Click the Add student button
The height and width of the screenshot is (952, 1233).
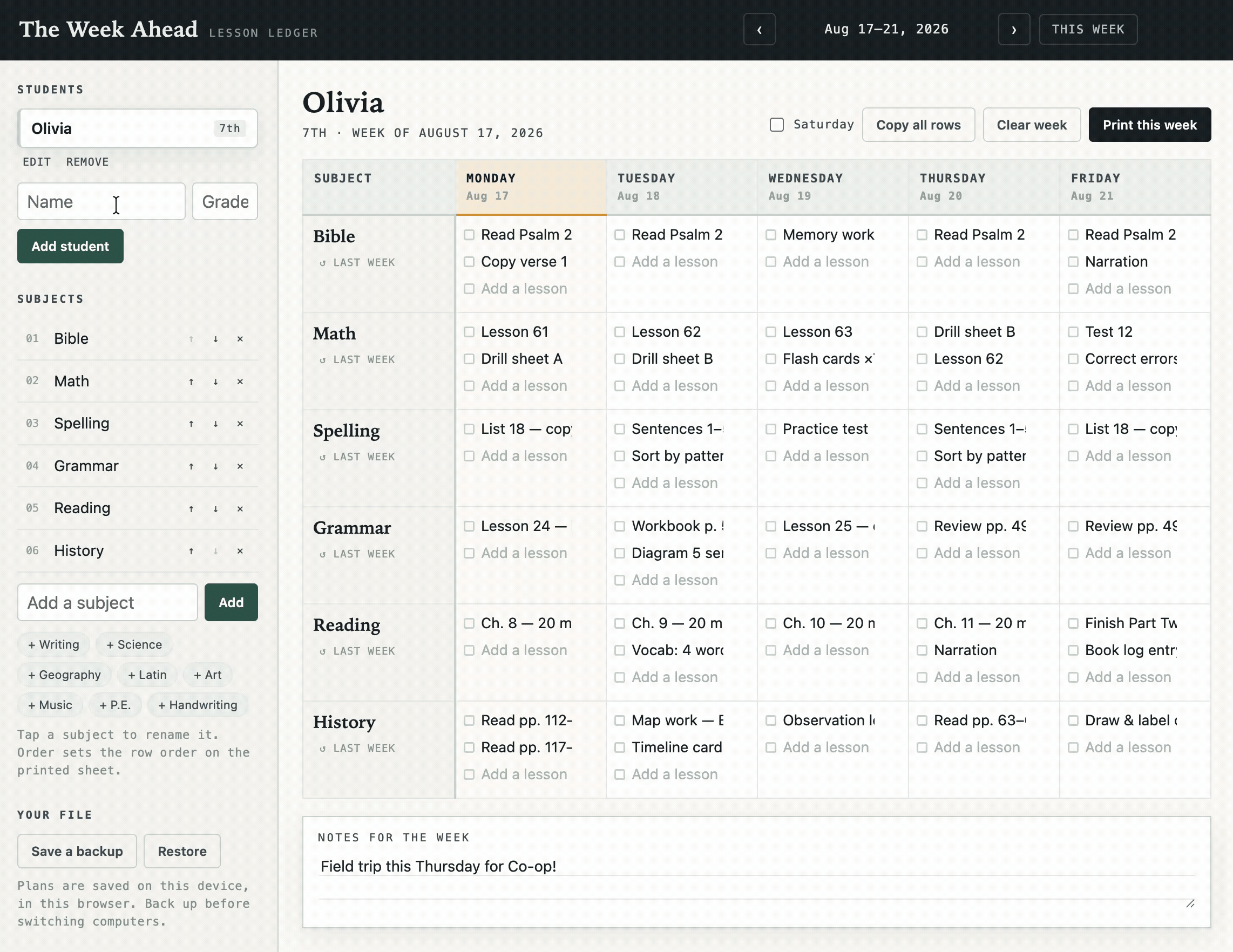point(70,246)
